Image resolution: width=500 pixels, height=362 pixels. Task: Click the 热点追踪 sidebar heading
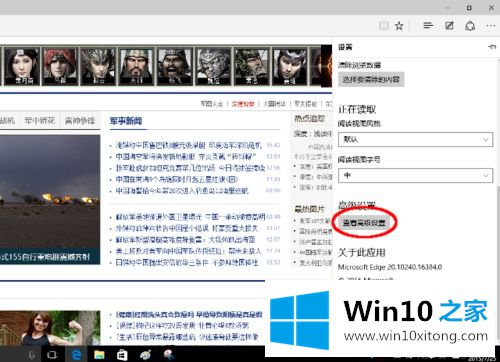[x=309, y=118]
